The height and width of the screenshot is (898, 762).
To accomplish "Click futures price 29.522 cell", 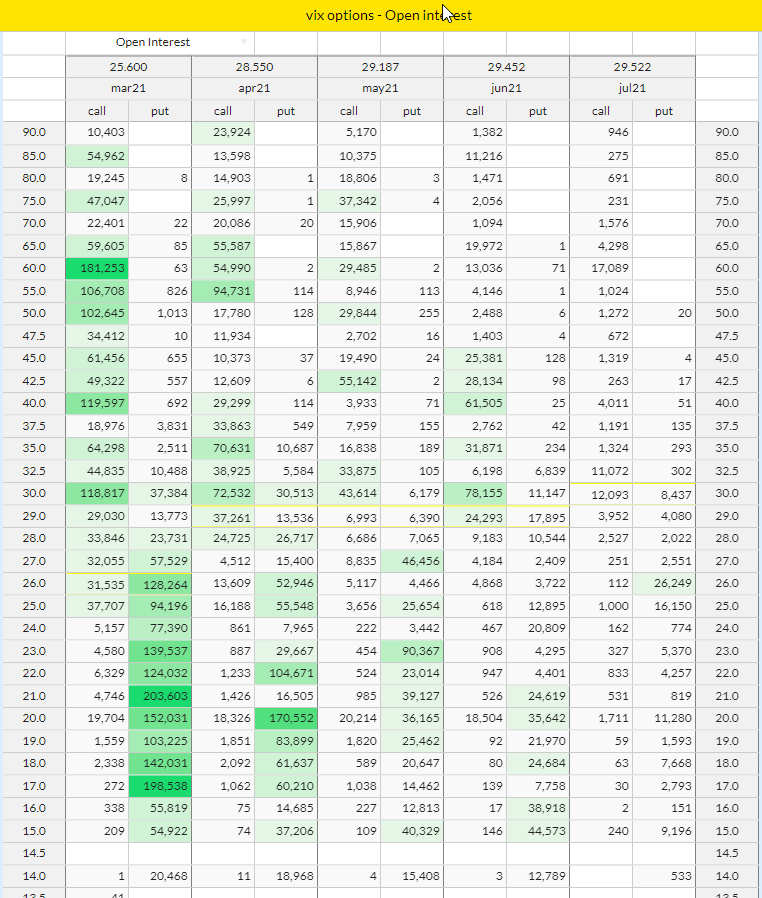I will [x=632, y=67].
